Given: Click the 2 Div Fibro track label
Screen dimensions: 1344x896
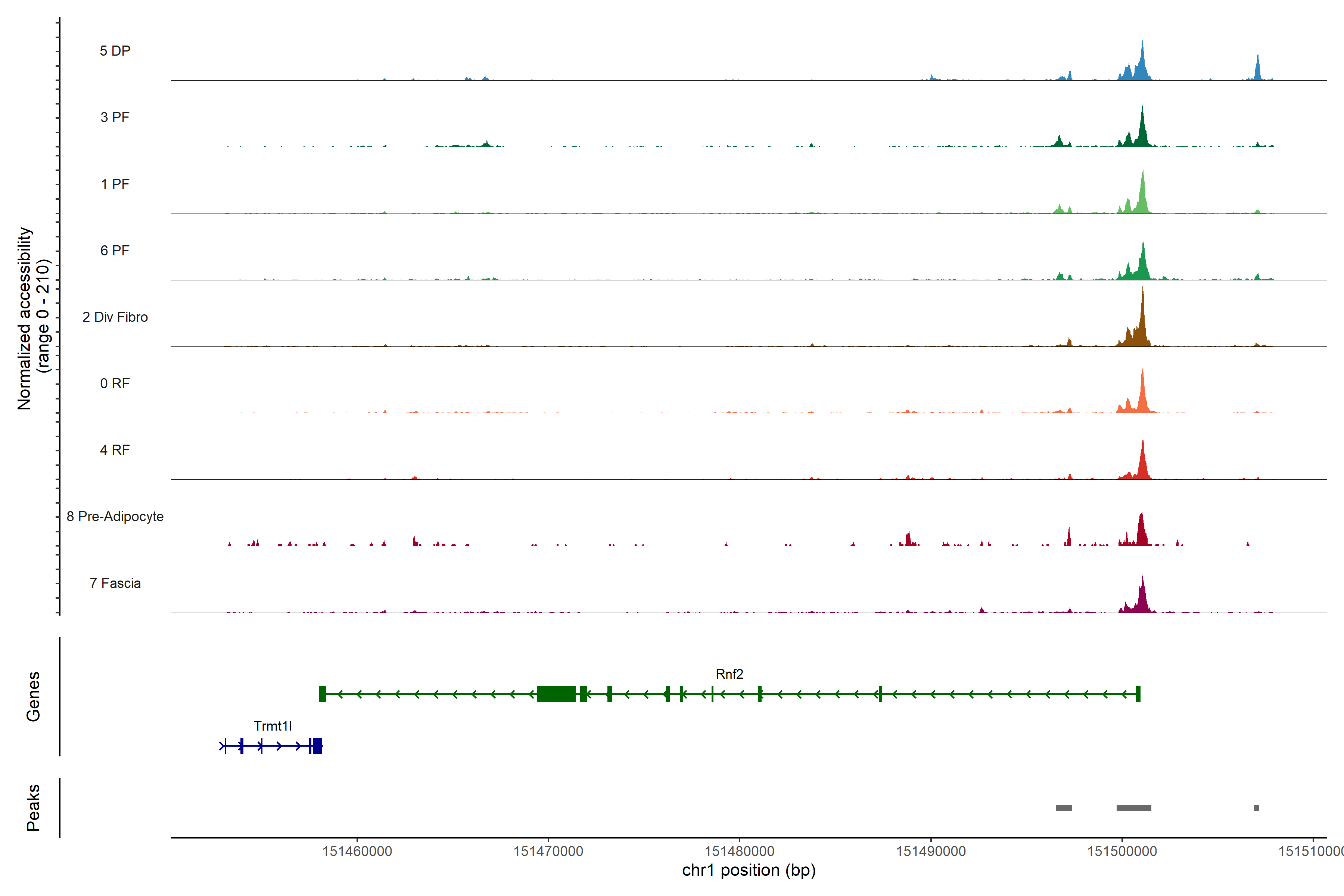Looking at the screenshot, I should tap(115, 317).
